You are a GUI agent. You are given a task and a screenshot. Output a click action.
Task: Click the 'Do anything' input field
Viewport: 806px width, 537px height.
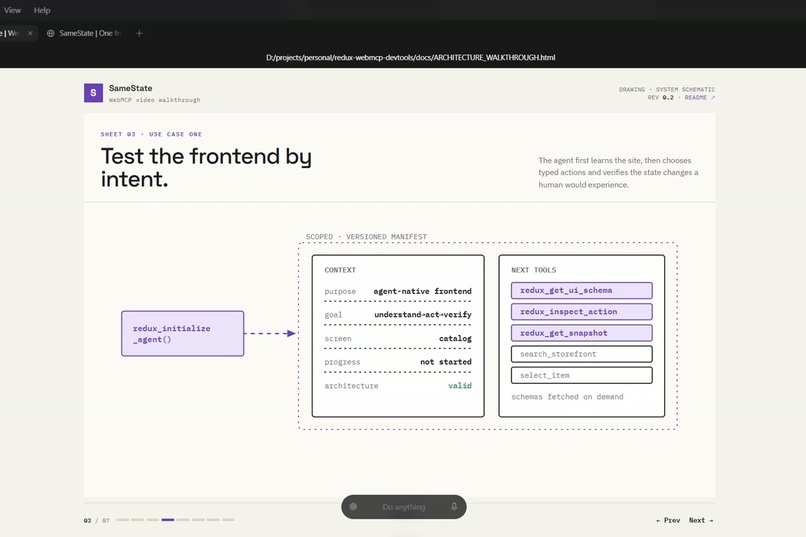(x=404, y=507)
